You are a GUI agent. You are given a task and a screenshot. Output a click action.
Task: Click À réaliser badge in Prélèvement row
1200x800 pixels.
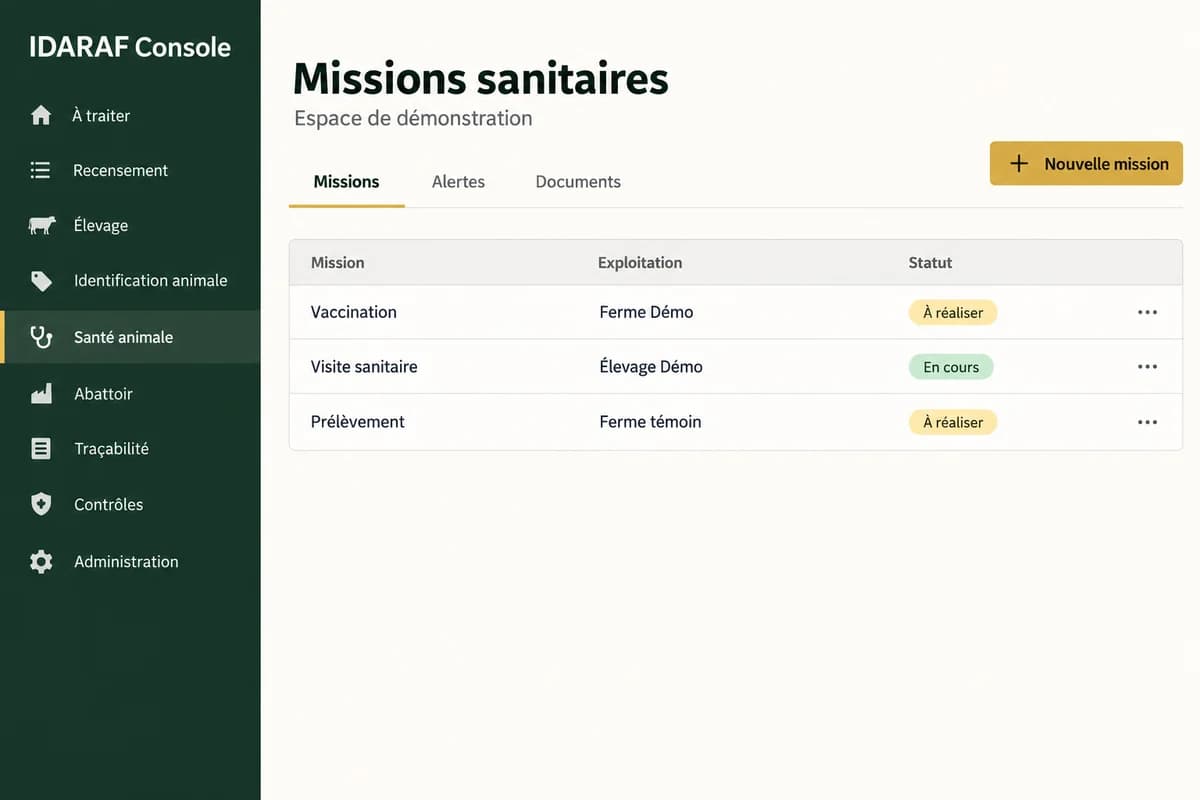click(953, 422)
